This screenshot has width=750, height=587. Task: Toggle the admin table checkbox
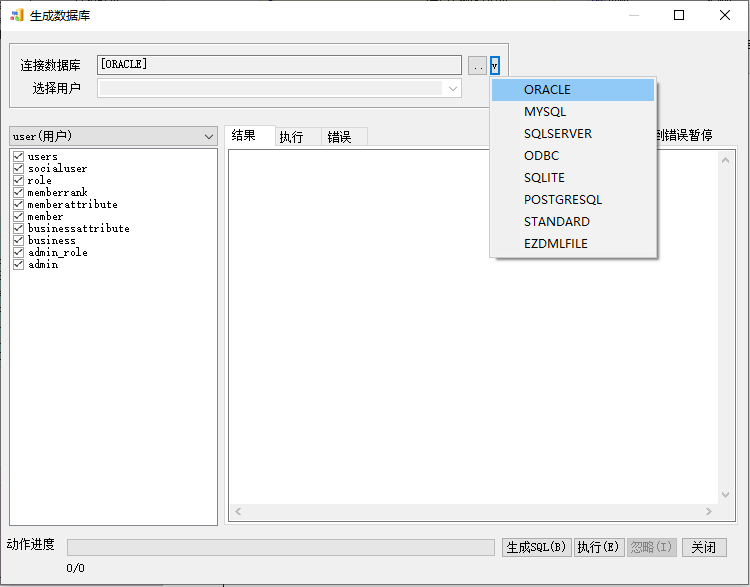pos(19,264)
